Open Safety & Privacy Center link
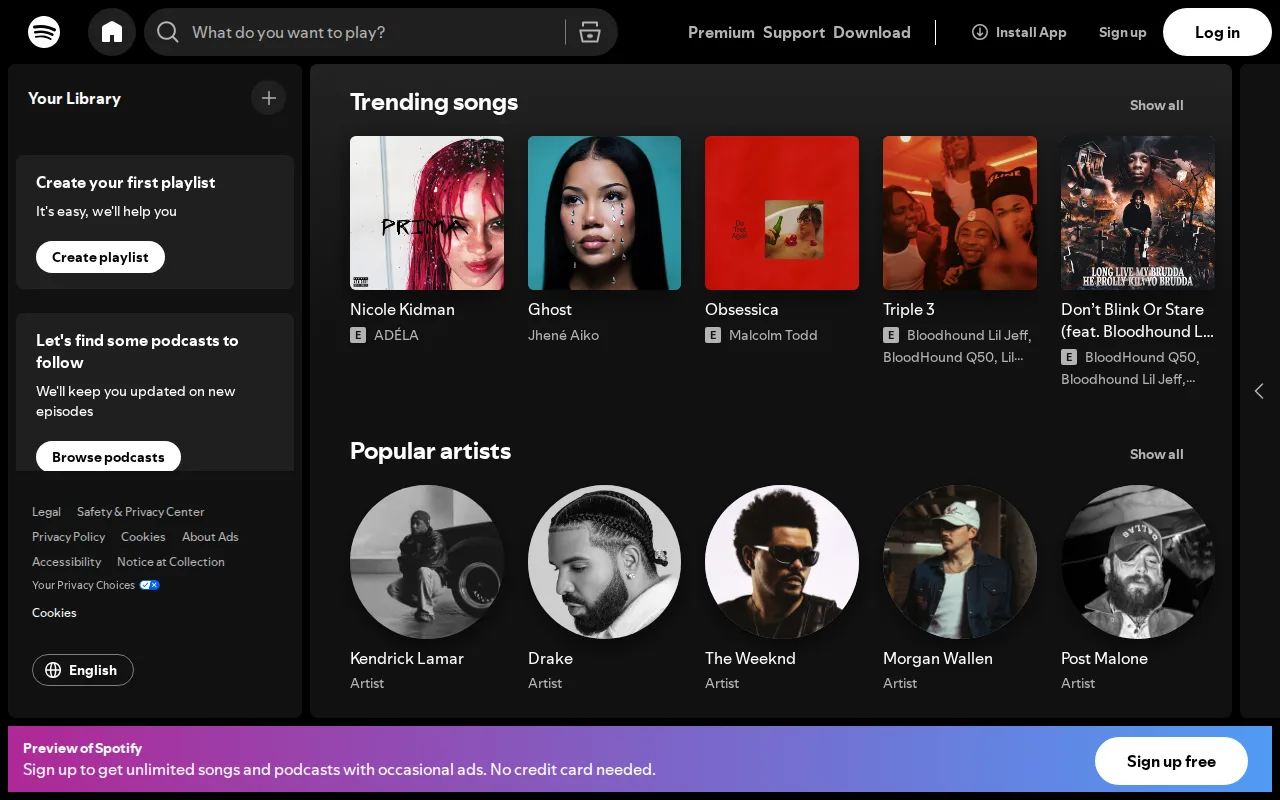Image resolution: width=1280 pixels, height=800 pixels. point(140,511)
